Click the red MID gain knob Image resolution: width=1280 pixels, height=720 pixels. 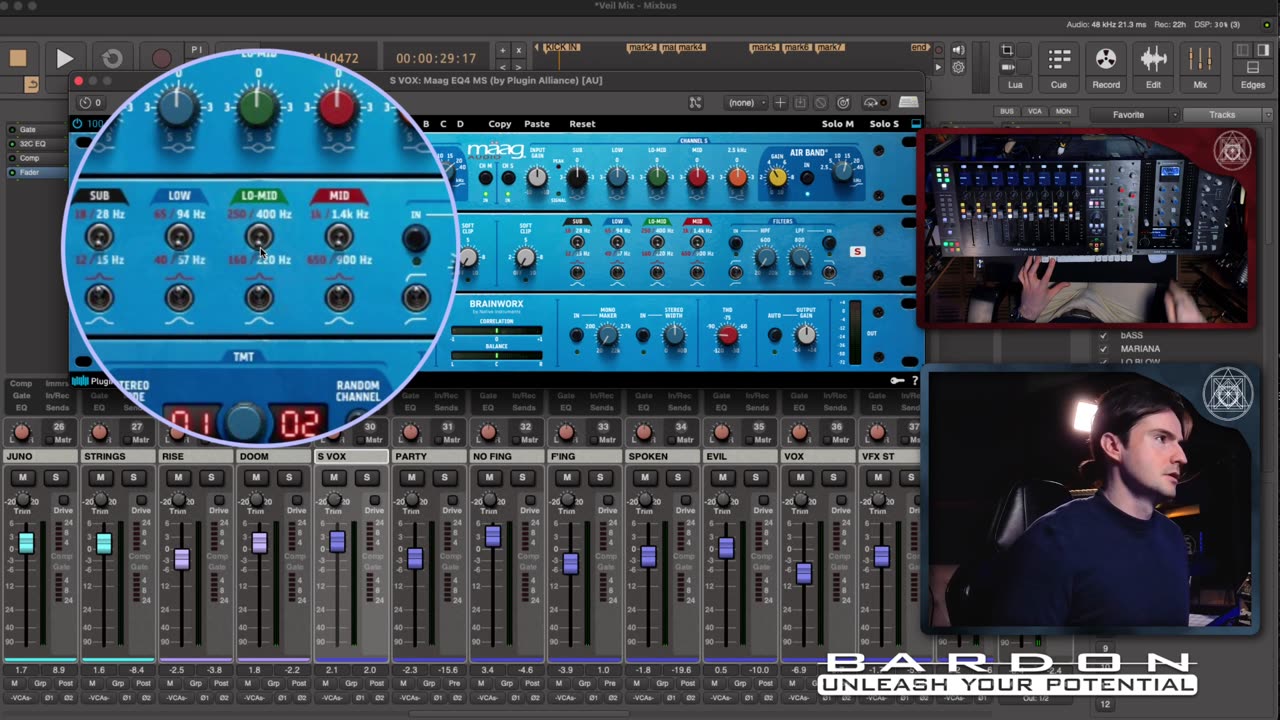coord(697,178)
